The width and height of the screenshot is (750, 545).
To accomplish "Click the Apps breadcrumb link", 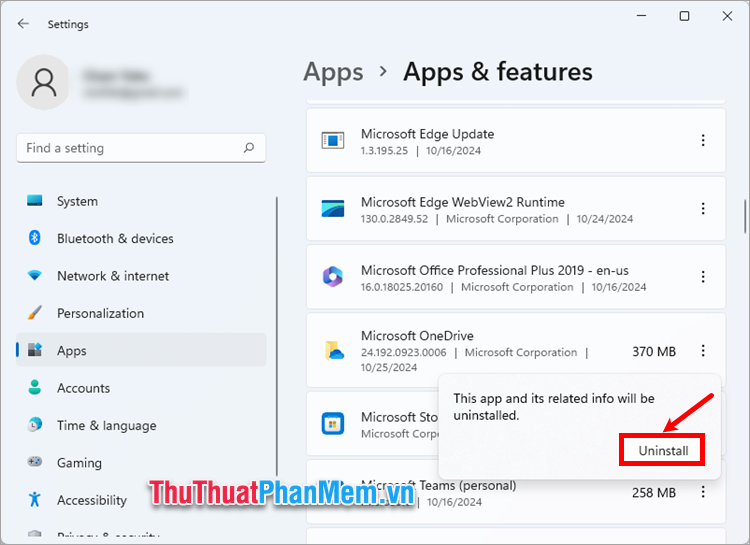I will pyautogui.click(x=333, y=72).
